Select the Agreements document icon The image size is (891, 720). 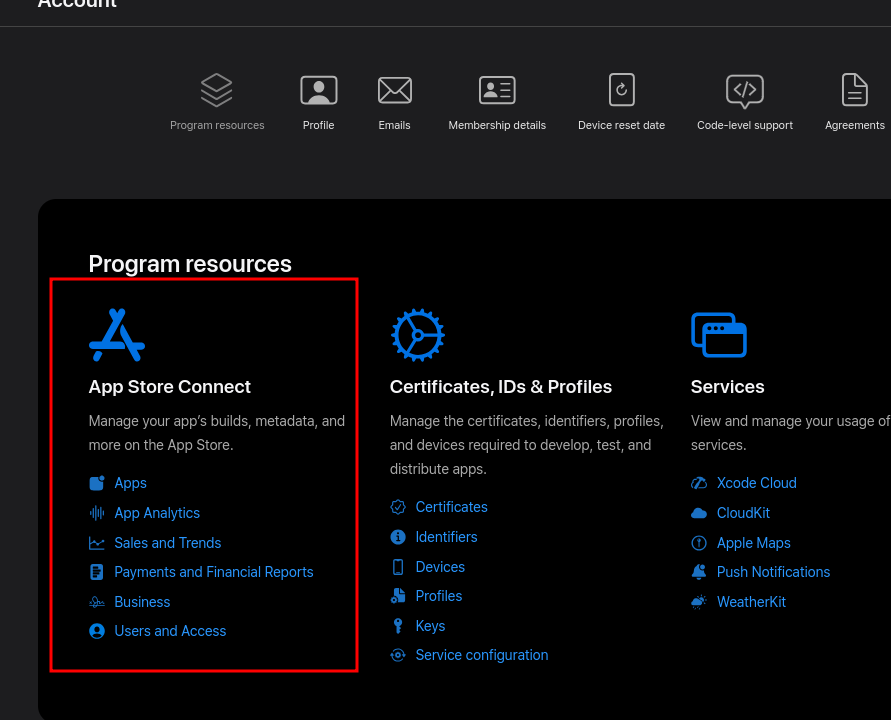coord(854,90)
